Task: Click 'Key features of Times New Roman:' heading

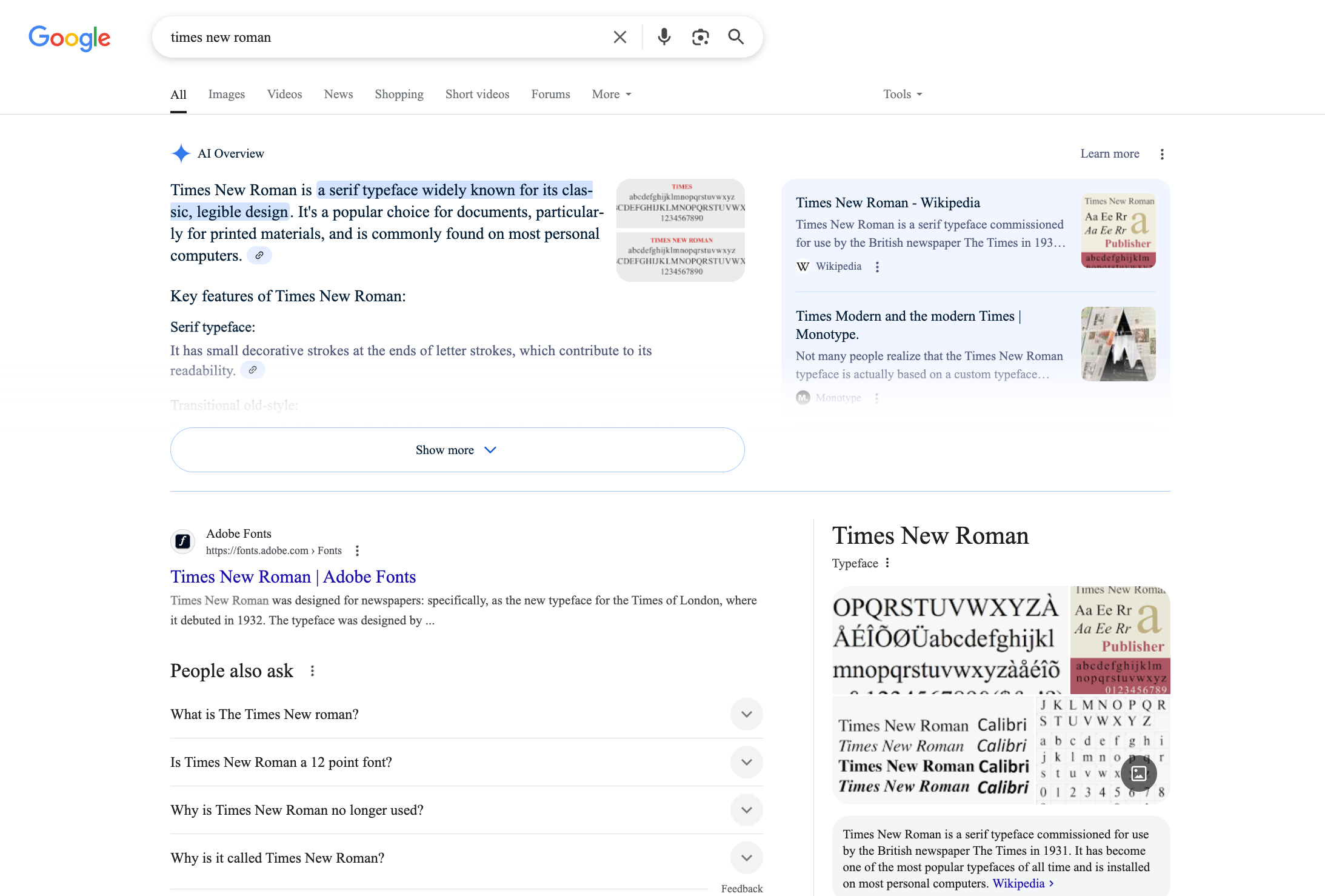Action: [x=288, y=296]
